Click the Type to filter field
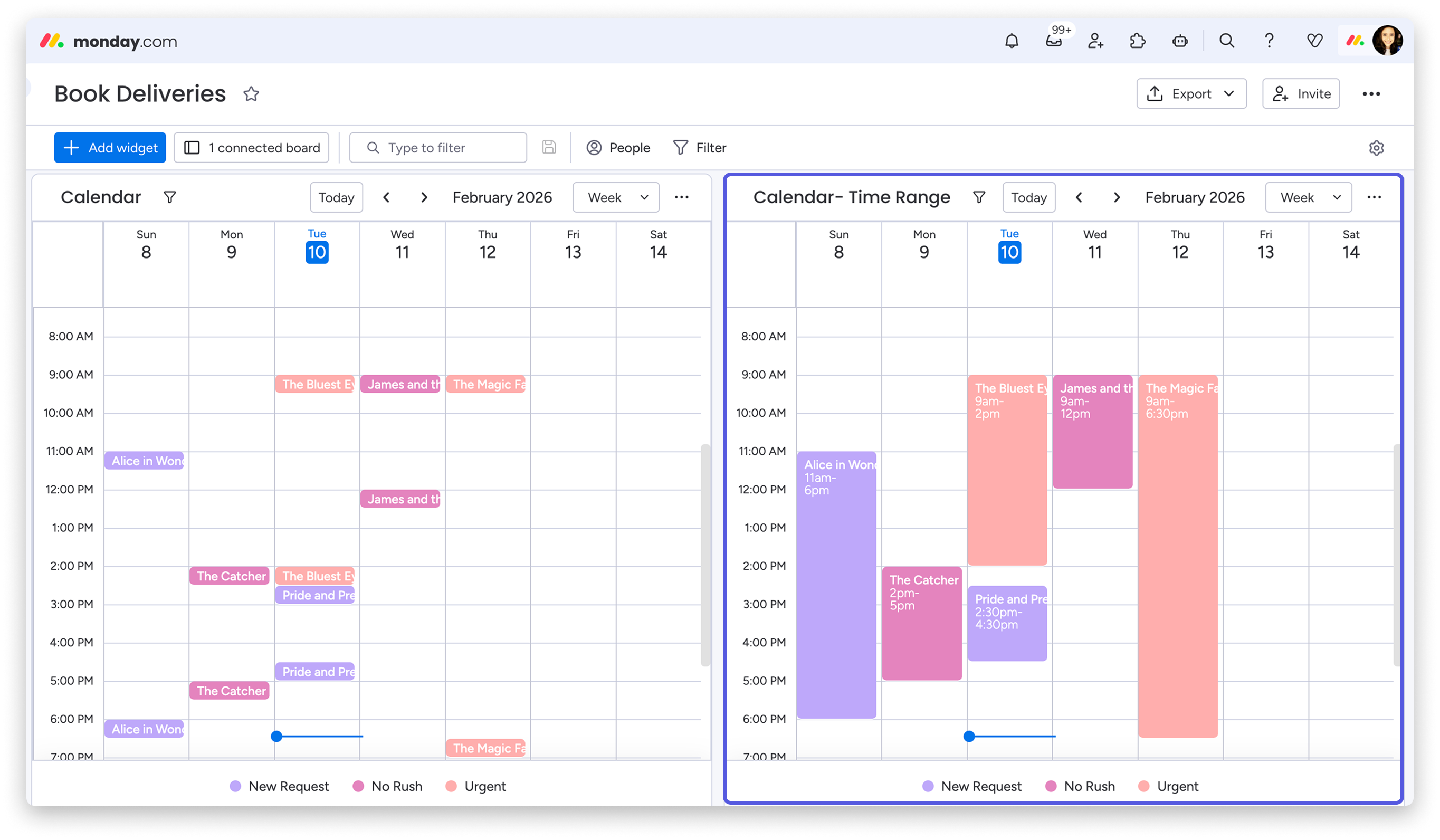1440x840 pixels. pos(438,148)
